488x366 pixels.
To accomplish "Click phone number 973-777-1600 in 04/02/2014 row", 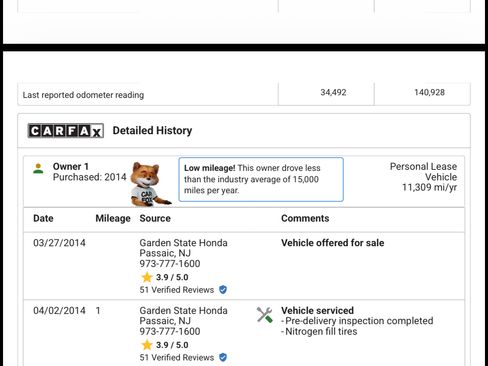I will 170,331.
